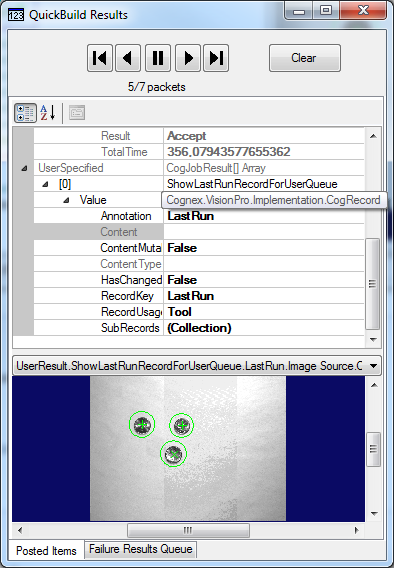Collapse the UserSpecified node
Screen dimensions: 394x568
tap(24, 168)
